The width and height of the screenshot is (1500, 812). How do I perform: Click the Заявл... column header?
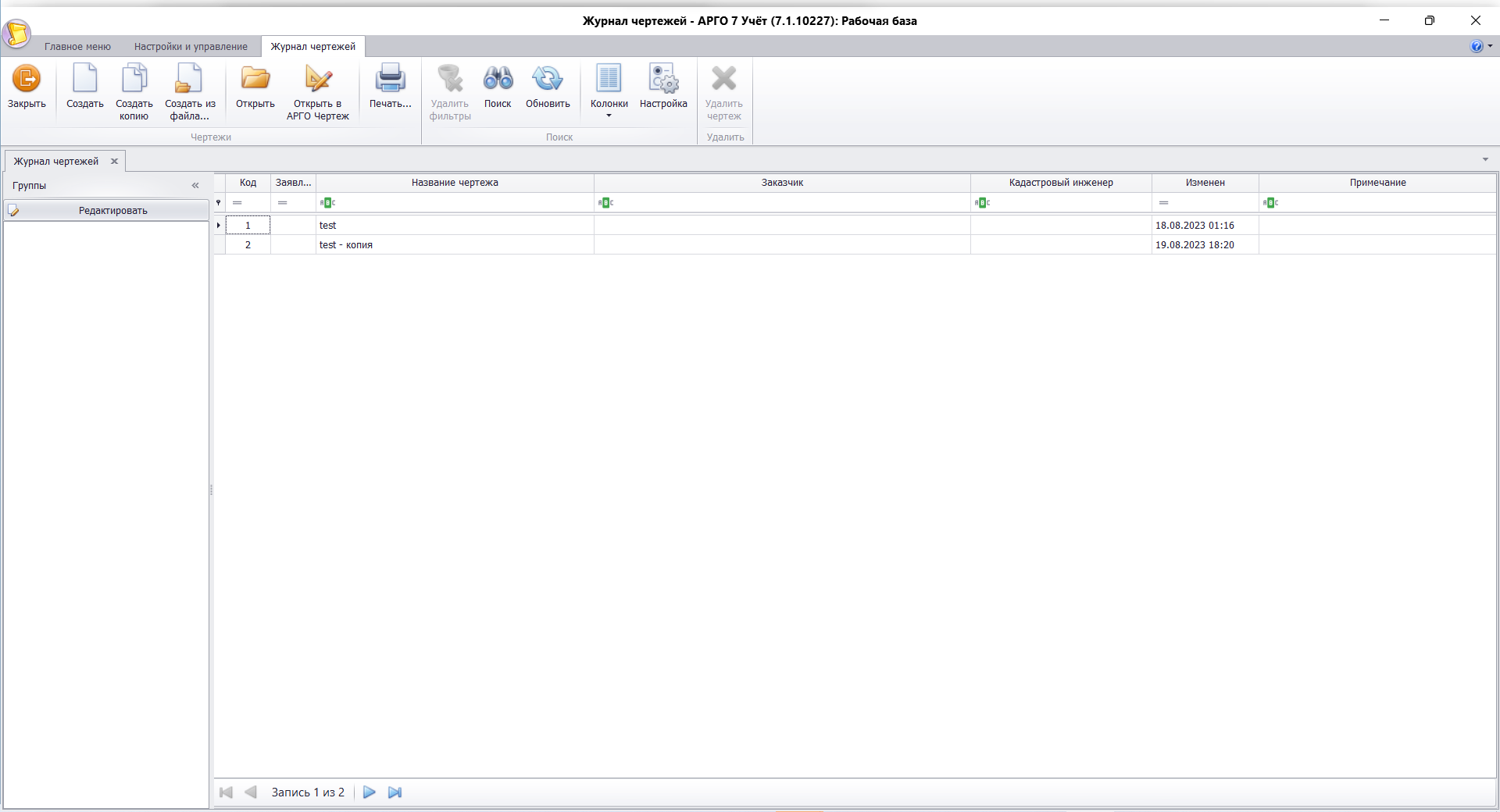pyautogui.click(x=293, y=183)
